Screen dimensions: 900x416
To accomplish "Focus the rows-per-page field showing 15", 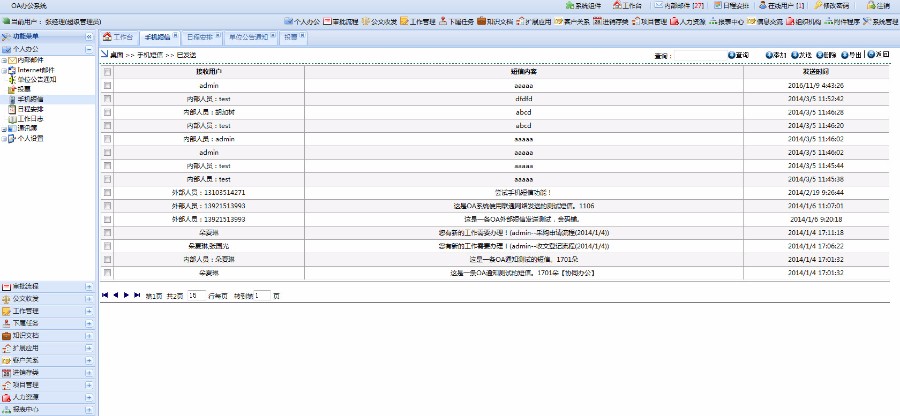I will tap(197, 296).
